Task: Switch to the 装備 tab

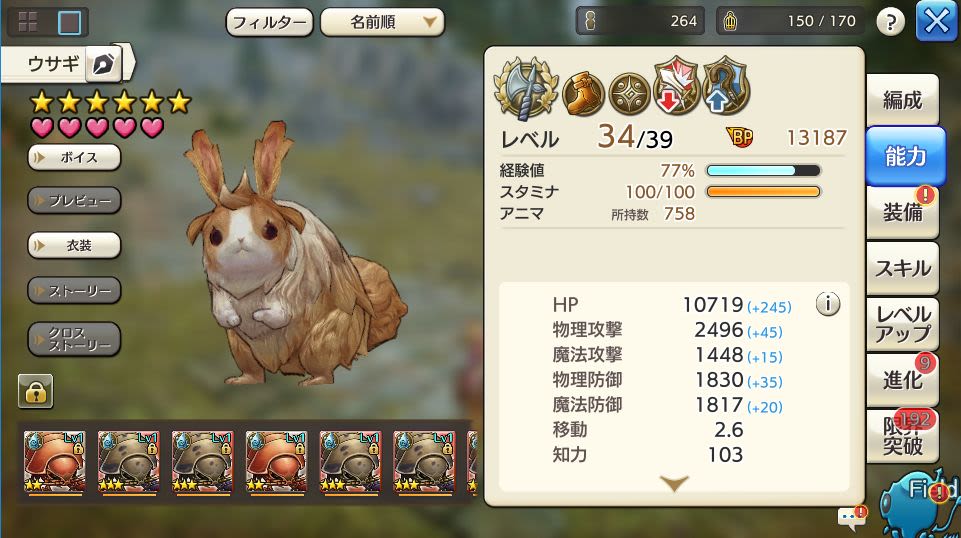Action: [x=902, y=213]
